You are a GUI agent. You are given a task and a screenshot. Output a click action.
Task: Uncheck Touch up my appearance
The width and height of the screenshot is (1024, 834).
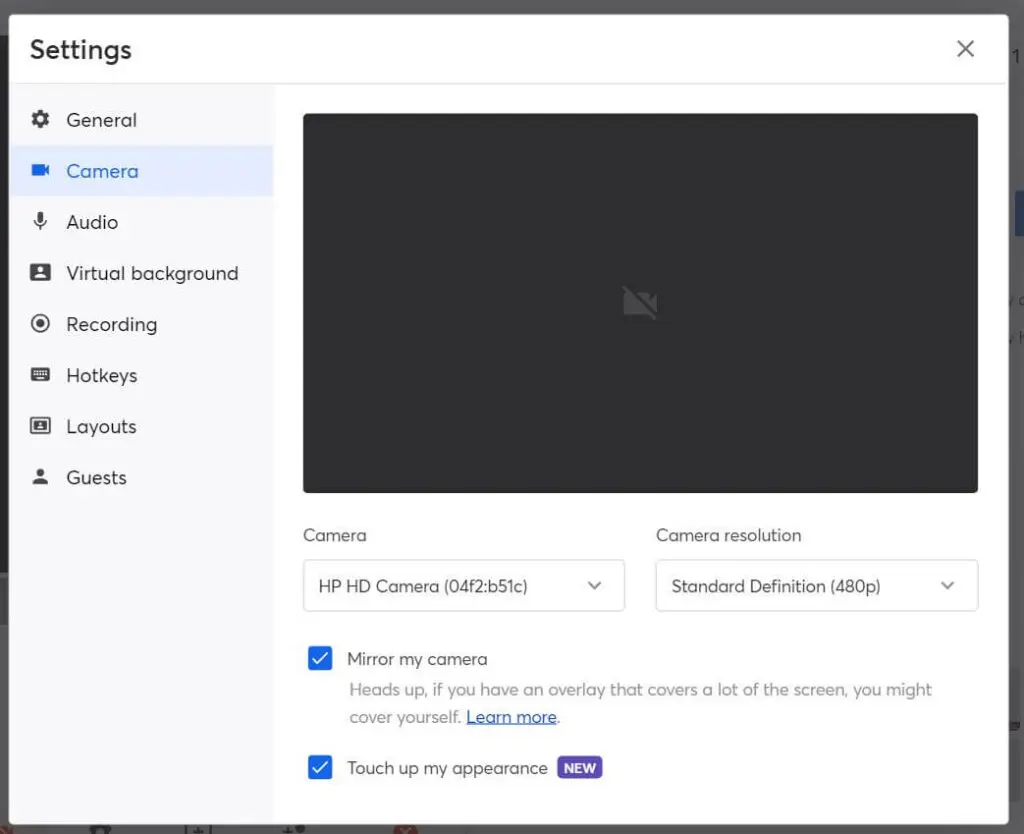(x=320, y=767)
